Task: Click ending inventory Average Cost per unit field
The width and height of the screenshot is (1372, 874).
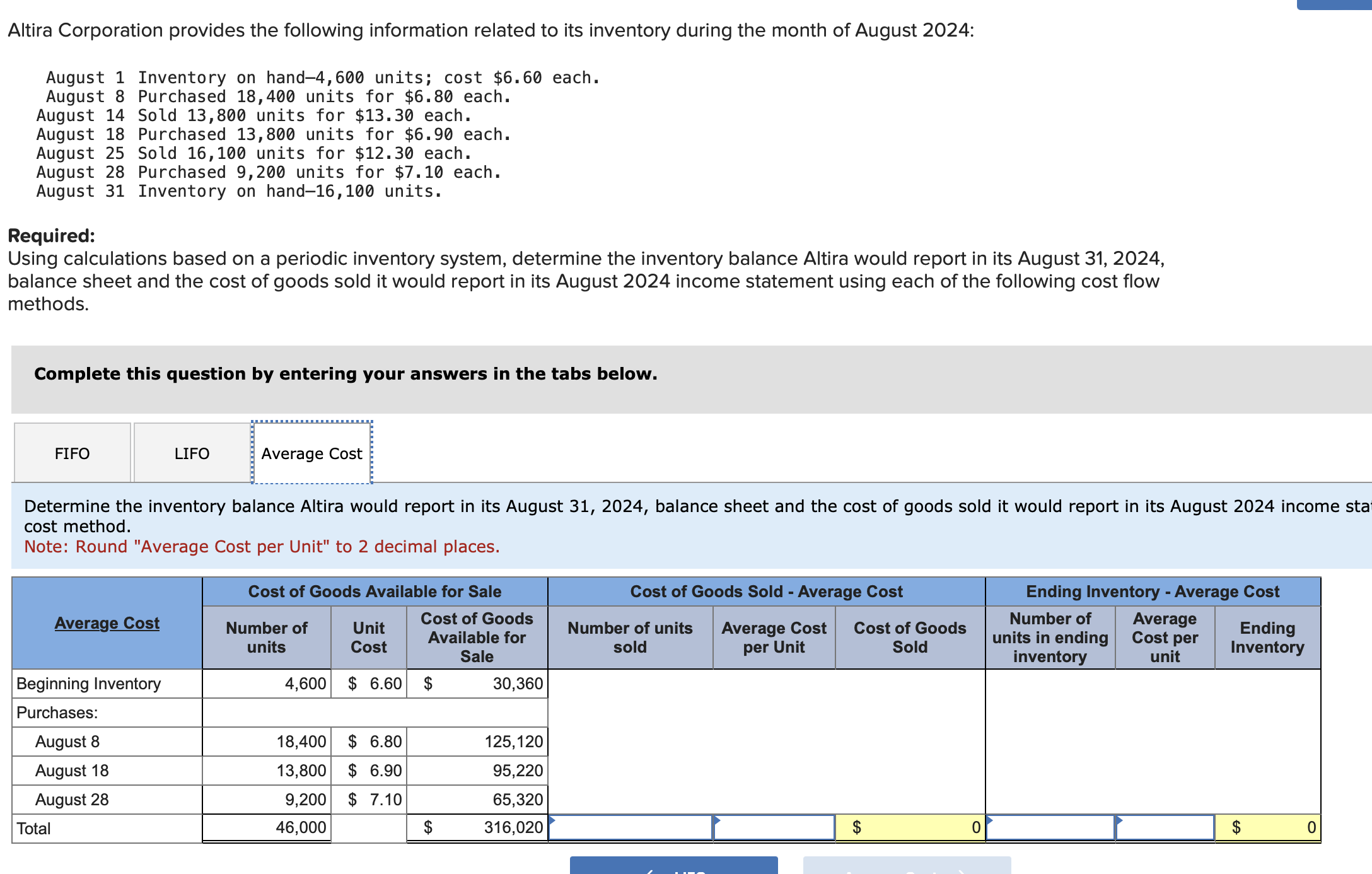Action: coord(1165,827)
